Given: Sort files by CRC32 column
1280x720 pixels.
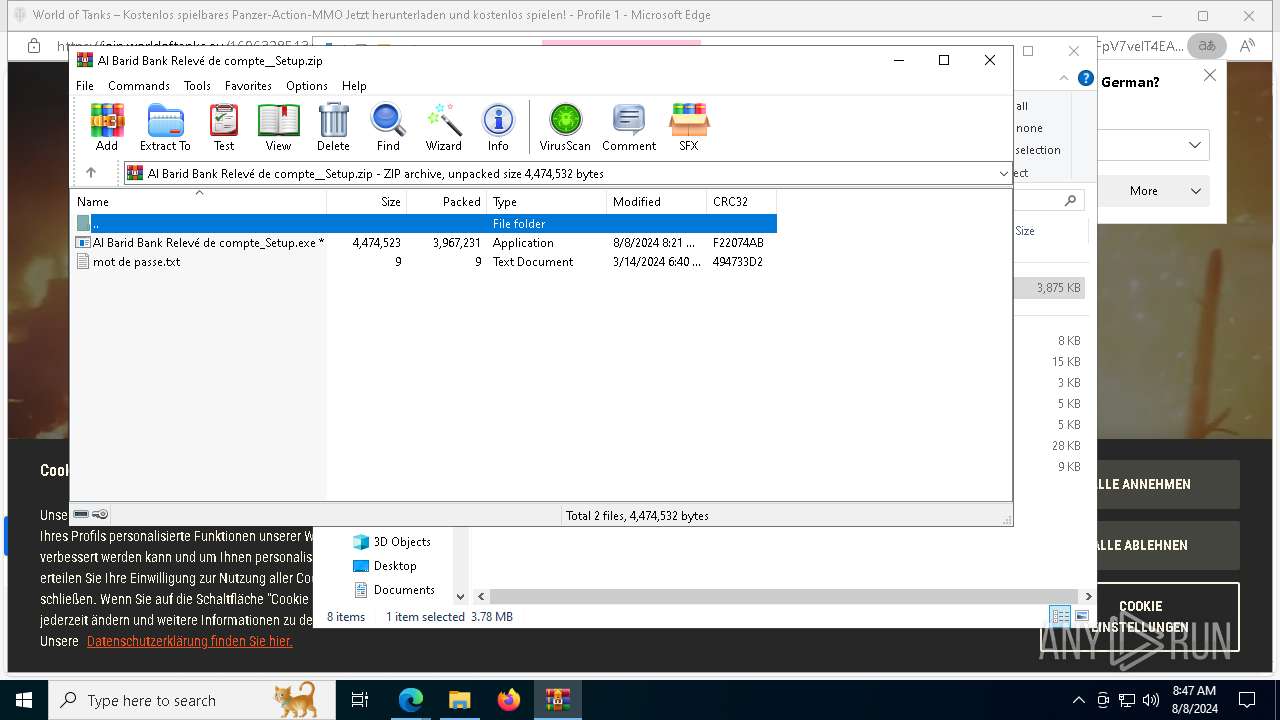Looking at the screenshot, I should (x=741, y=201).
